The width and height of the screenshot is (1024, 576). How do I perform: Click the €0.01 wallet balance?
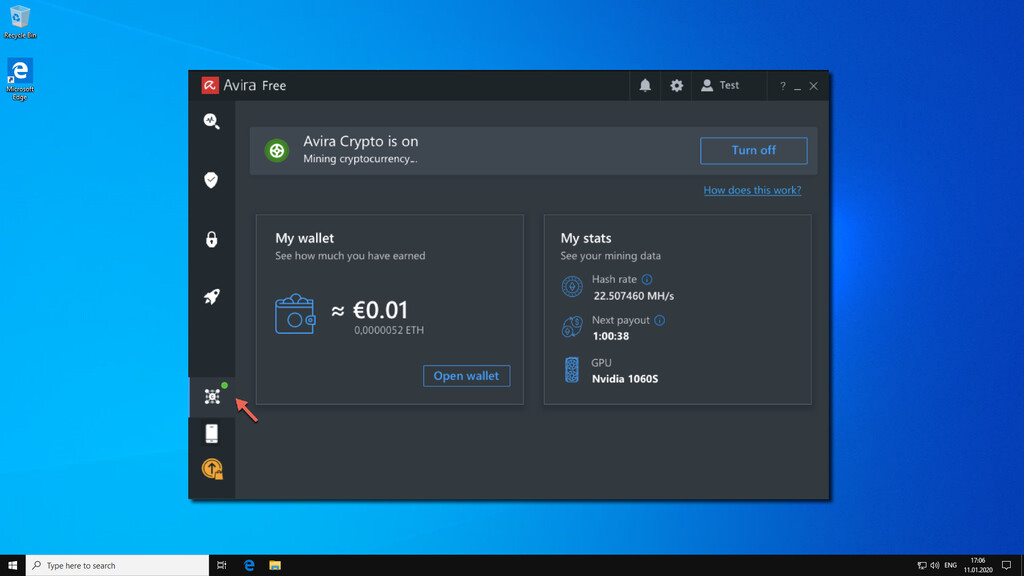(x=380, y=310)
